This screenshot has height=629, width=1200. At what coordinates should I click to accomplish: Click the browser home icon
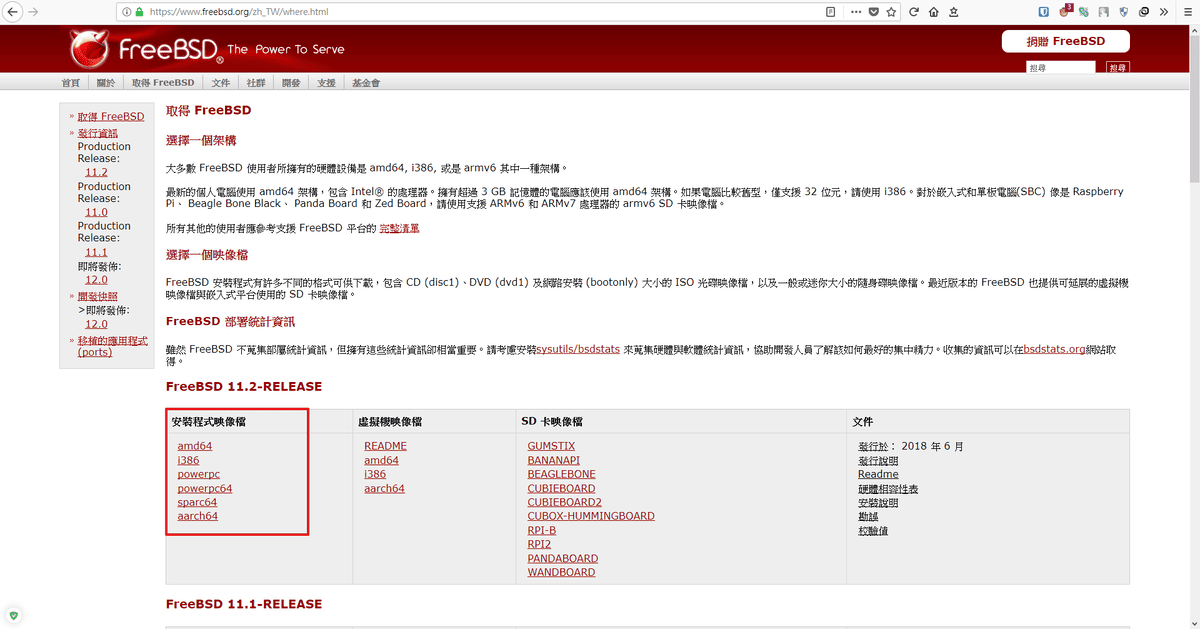[933, 12]
